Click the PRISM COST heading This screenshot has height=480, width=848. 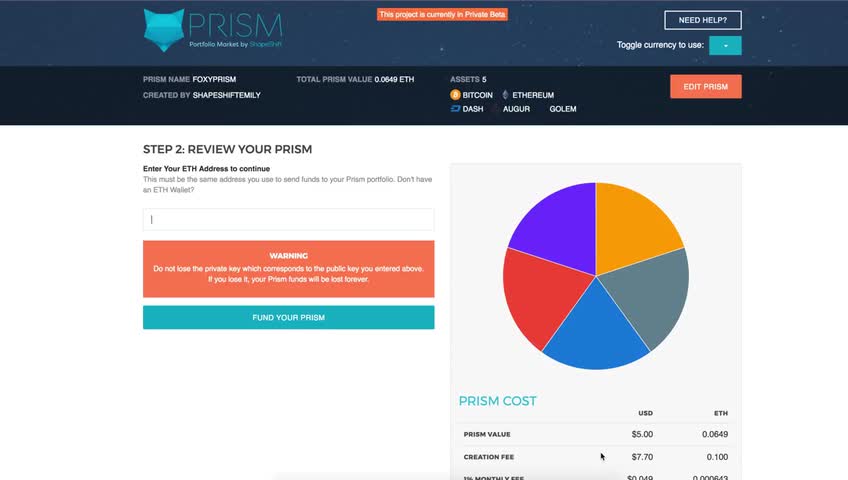tap(498, 401)
